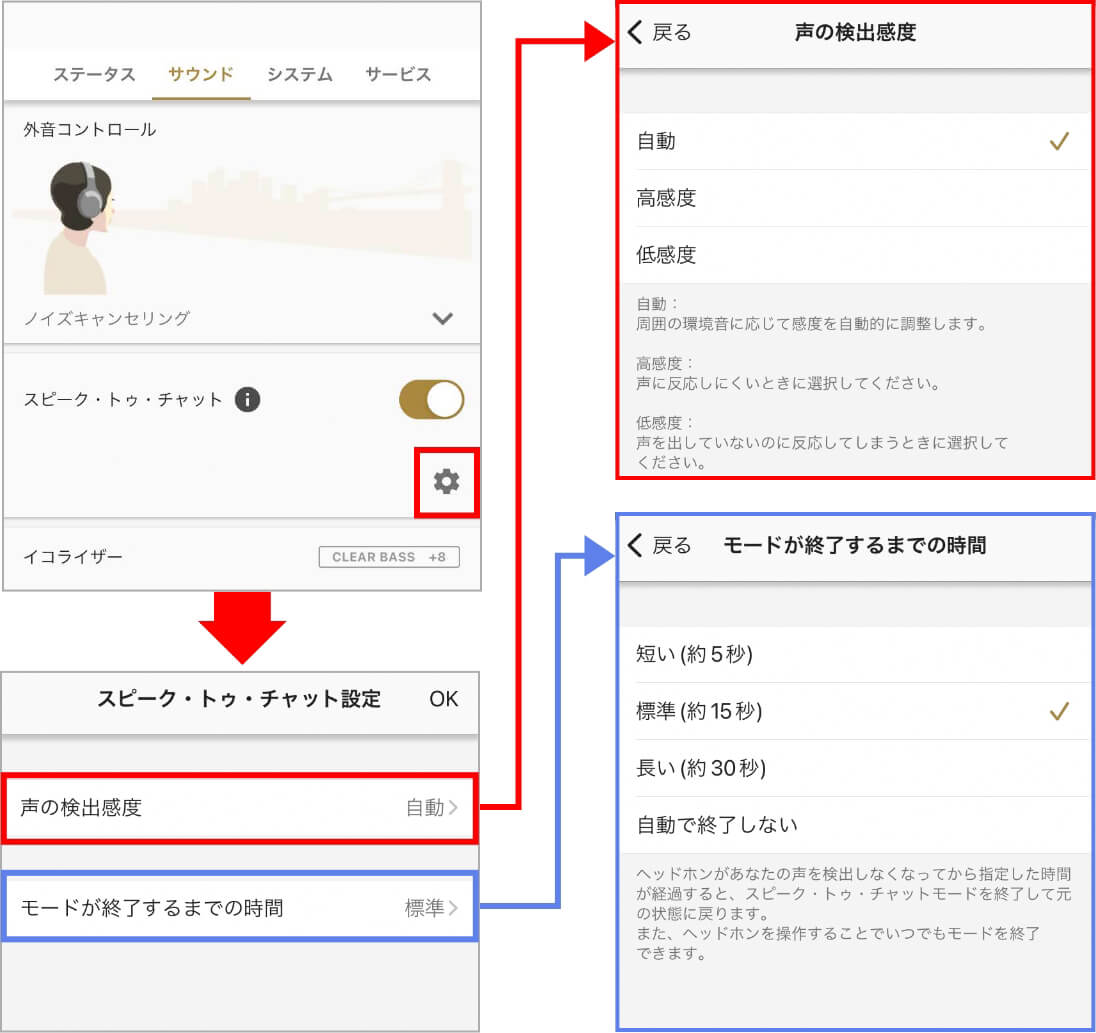This screenshot has width=1096, height=1033.
Task: Switch to the ステータス tab
Action: point(94,75)
